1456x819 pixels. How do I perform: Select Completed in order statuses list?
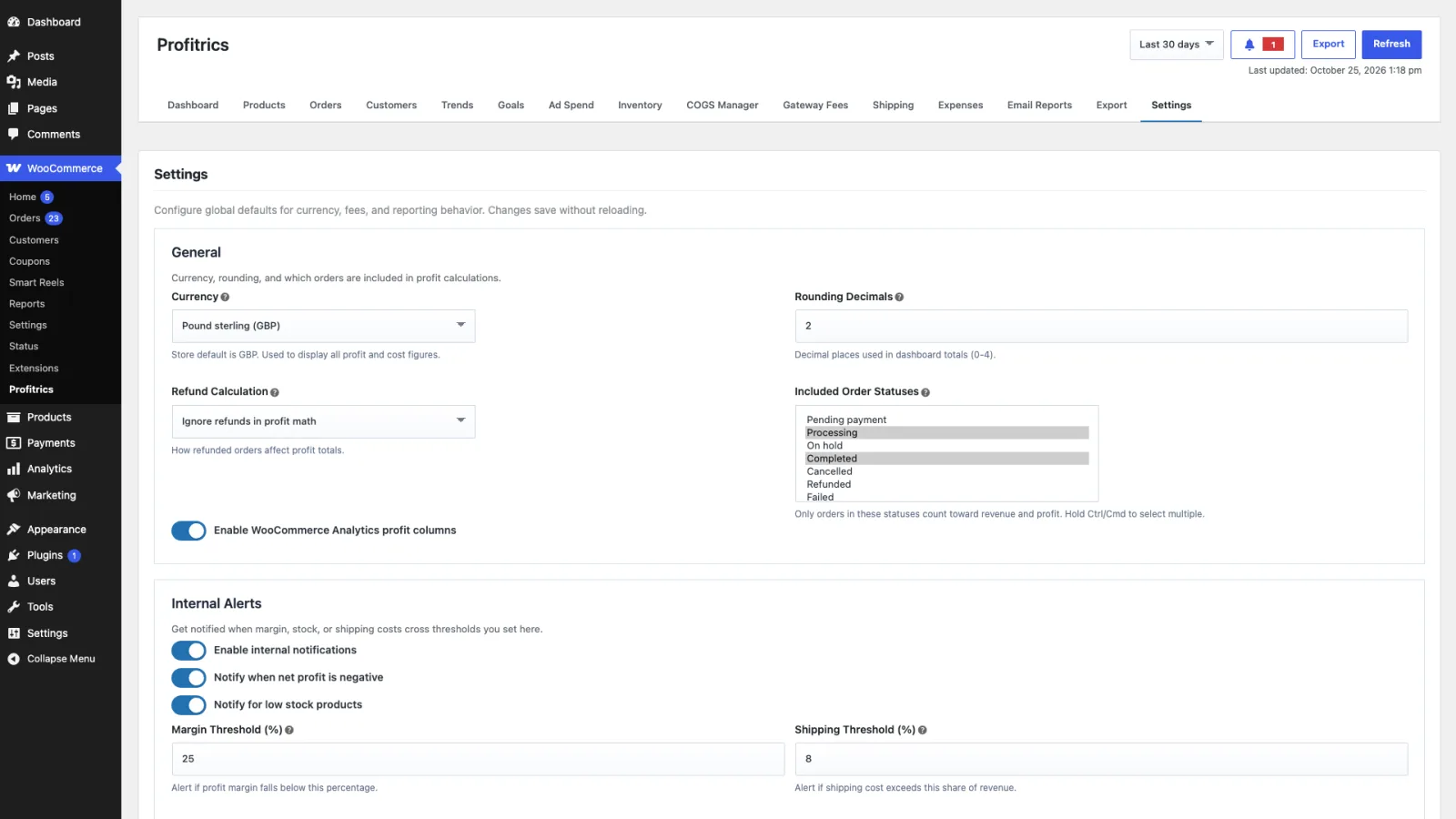click(x=947, y=459)
